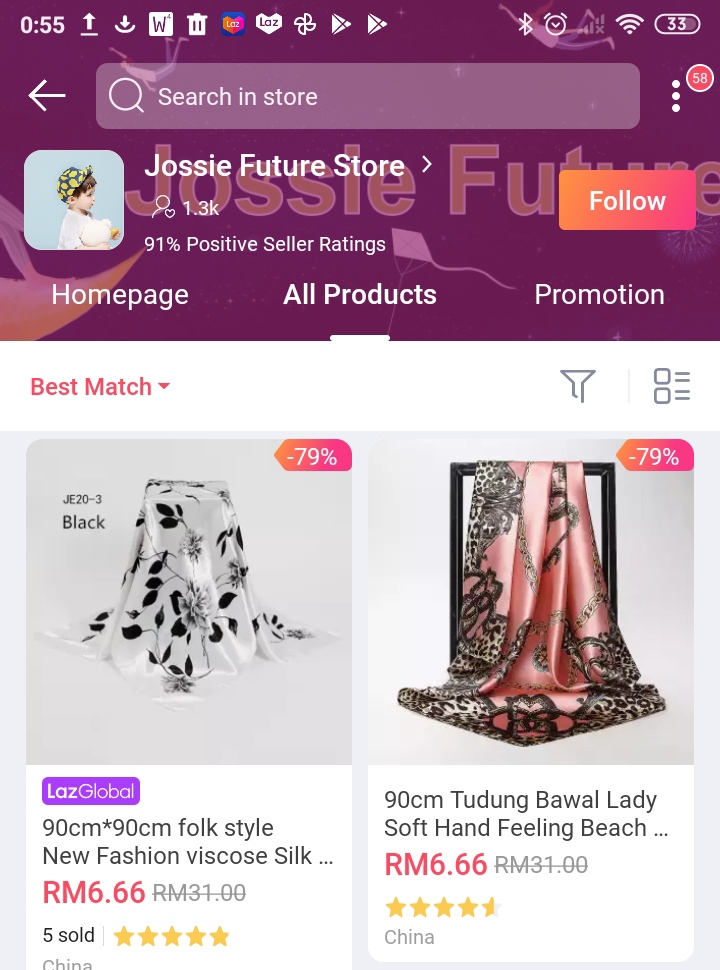
Task: Open the Lazada notification in status bar
Action: click(233, 24)
